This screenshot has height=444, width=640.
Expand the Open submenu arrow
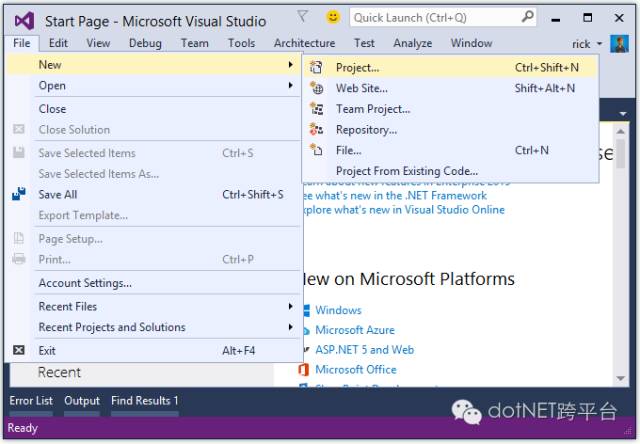(x=291, y=85)
